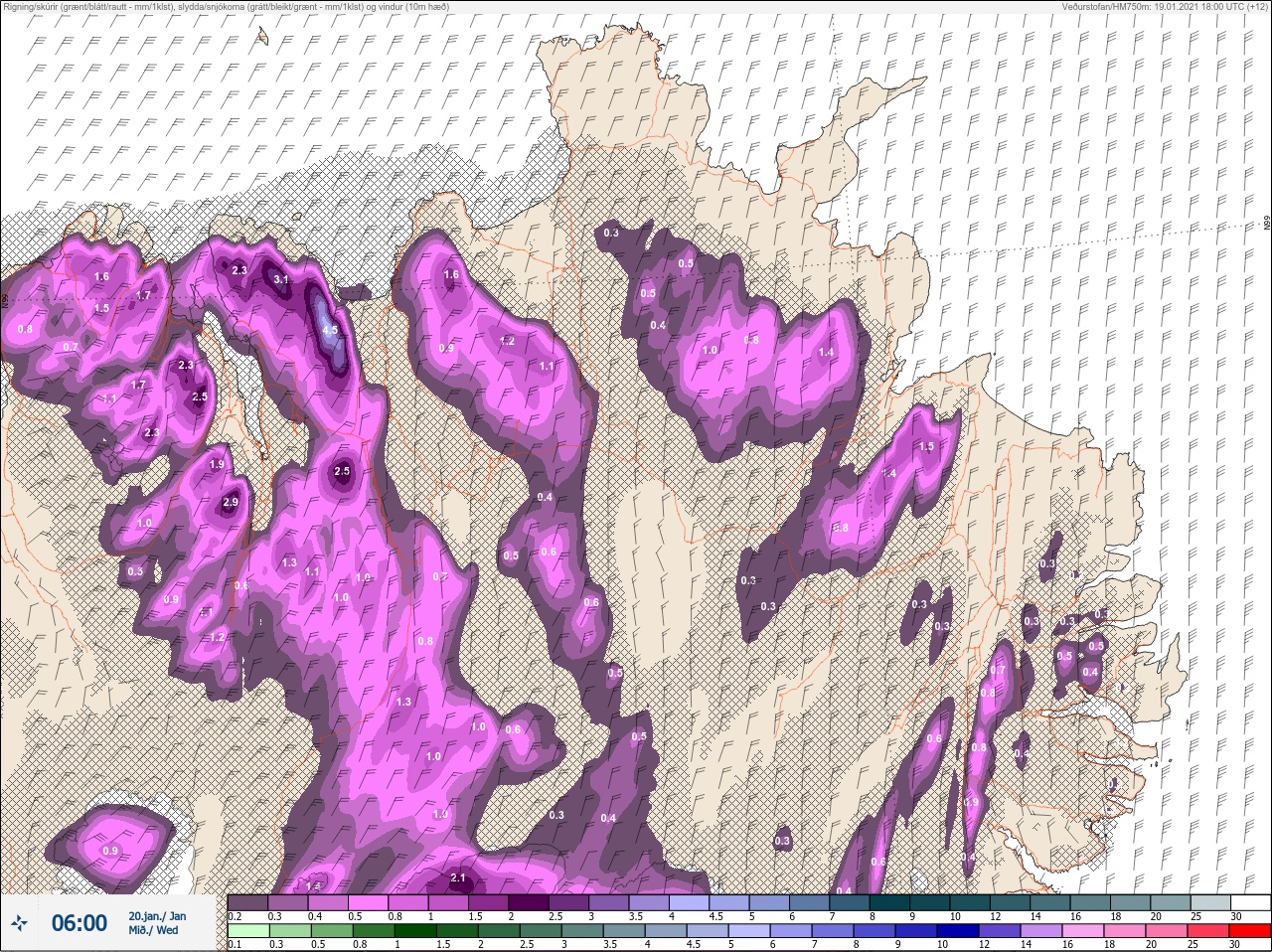Image resolution: width=1272 pixels, height=952 pixels.
Task: Click the red swatch ending the lower legend
Action: click(x=1251, y=931)
